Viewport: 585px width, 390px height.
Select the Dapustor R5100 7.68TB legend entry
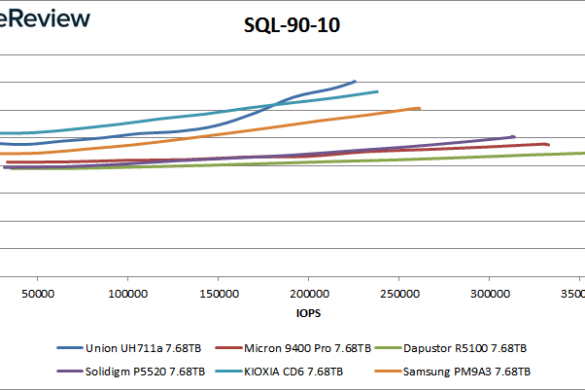(451, 348)
